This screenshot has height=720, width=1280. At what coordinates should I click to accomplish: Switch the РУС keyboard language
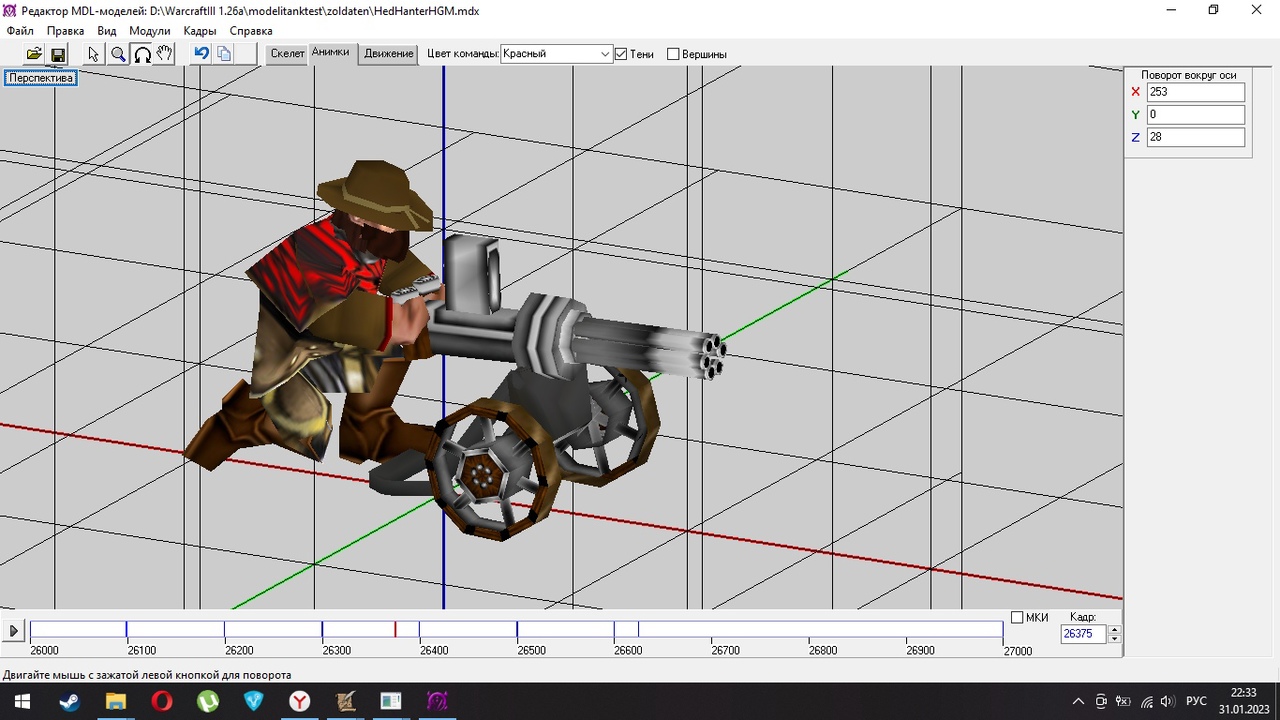[x=1196, y=701]
